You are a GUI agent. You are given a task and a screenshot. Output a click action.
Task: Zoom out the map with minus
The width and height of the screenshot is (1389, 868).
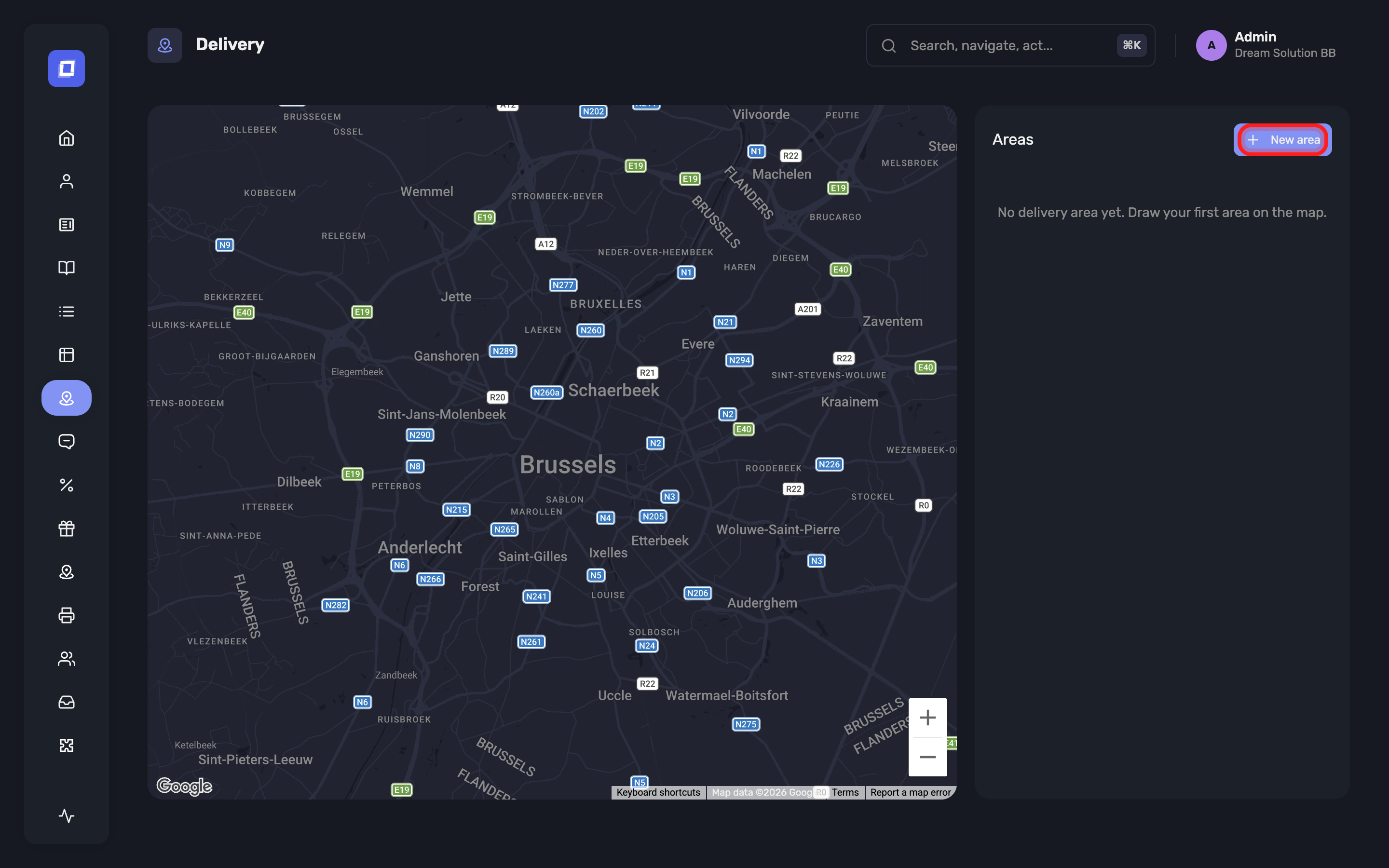click(x=927, y=757)
